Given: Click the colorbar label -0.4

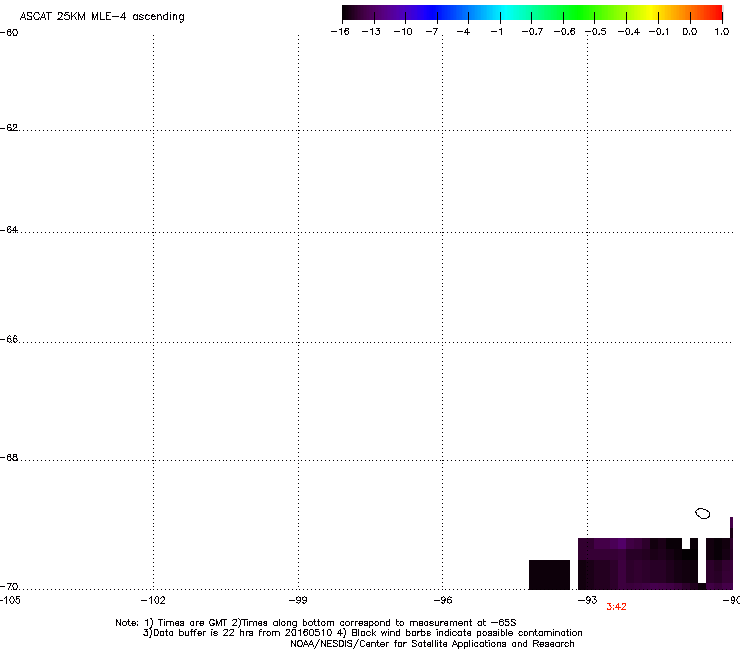Looking at the screenshot, I should pyautogui.click(x=629, y=32).
